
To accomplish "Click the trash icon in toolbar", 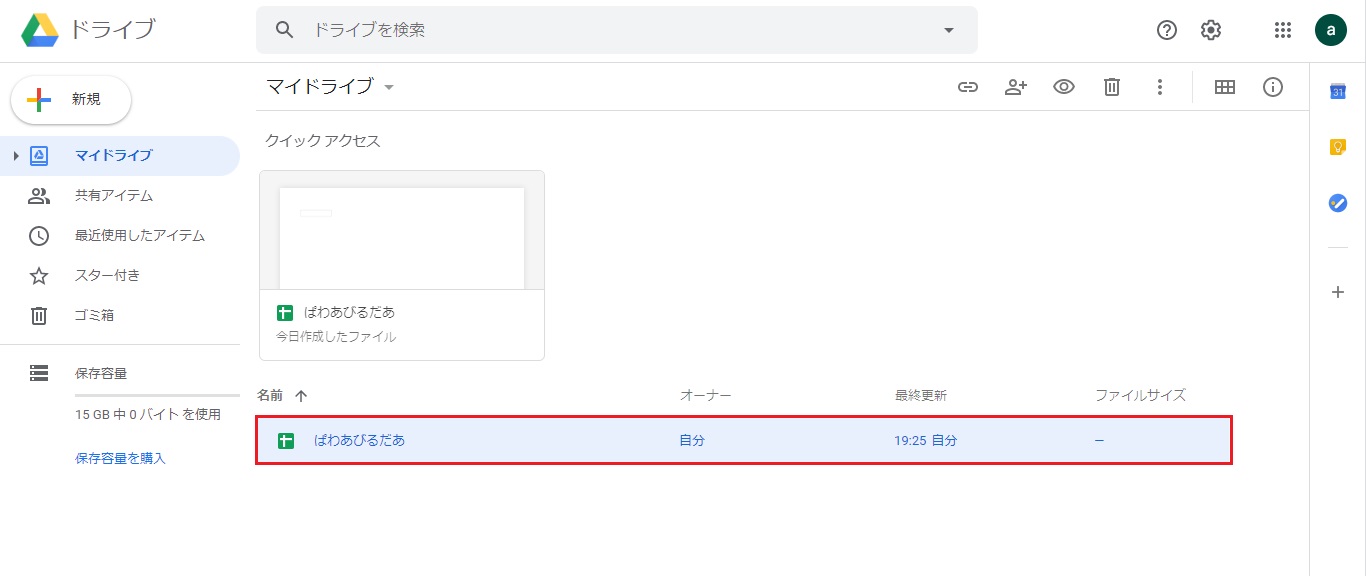I will [1111, 87].
